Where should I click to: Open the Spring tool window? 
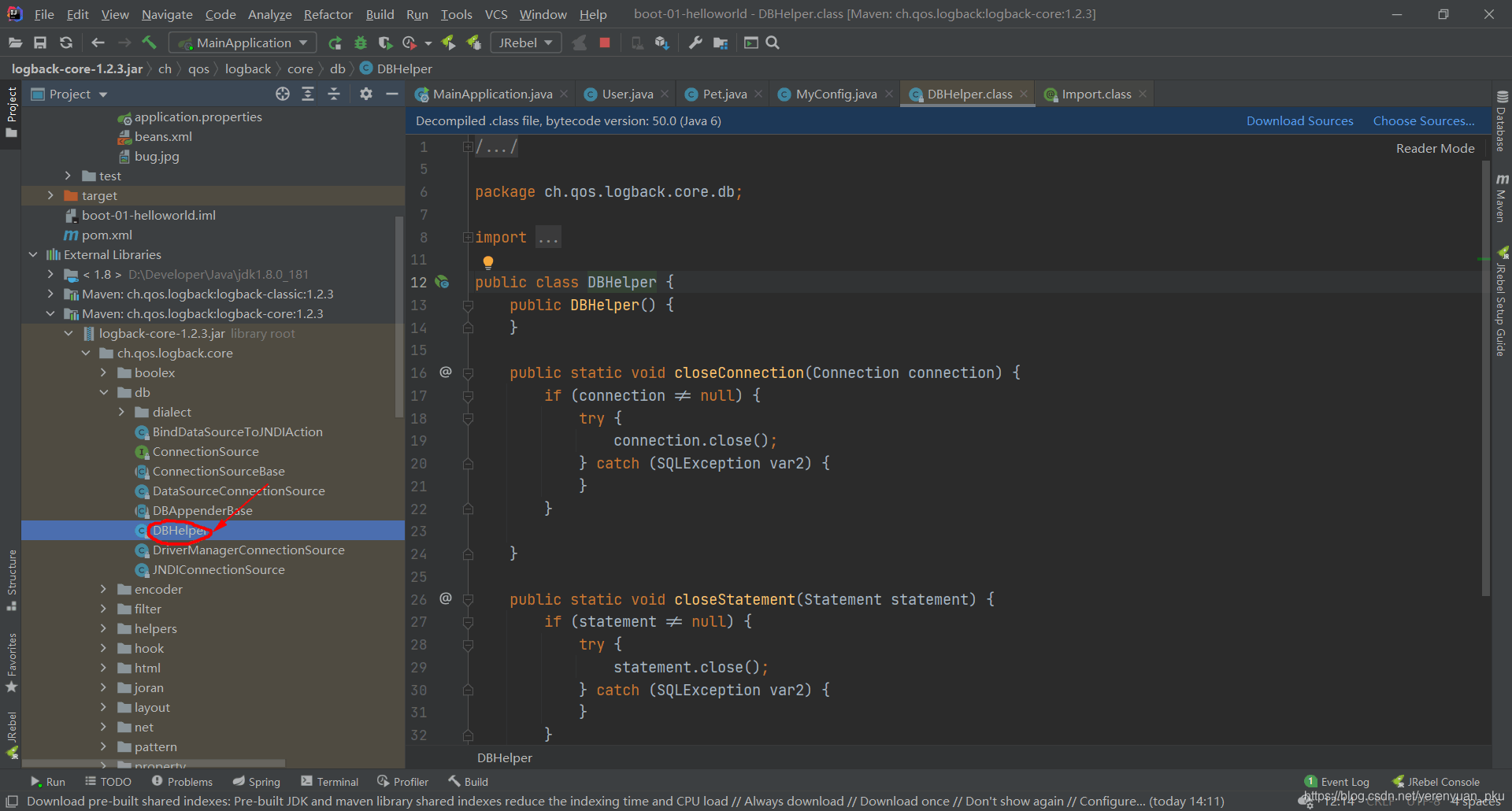(x=257, y=781)
